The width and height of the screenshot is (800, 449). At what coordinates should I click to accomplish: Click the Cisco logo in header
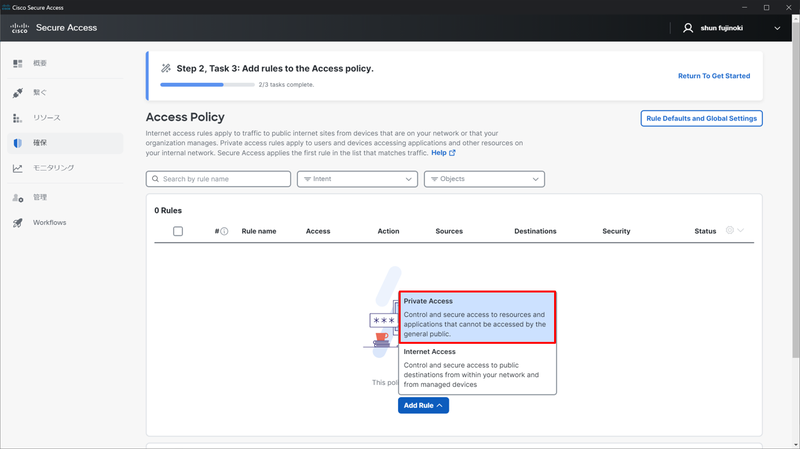click(x=19, y=28)
